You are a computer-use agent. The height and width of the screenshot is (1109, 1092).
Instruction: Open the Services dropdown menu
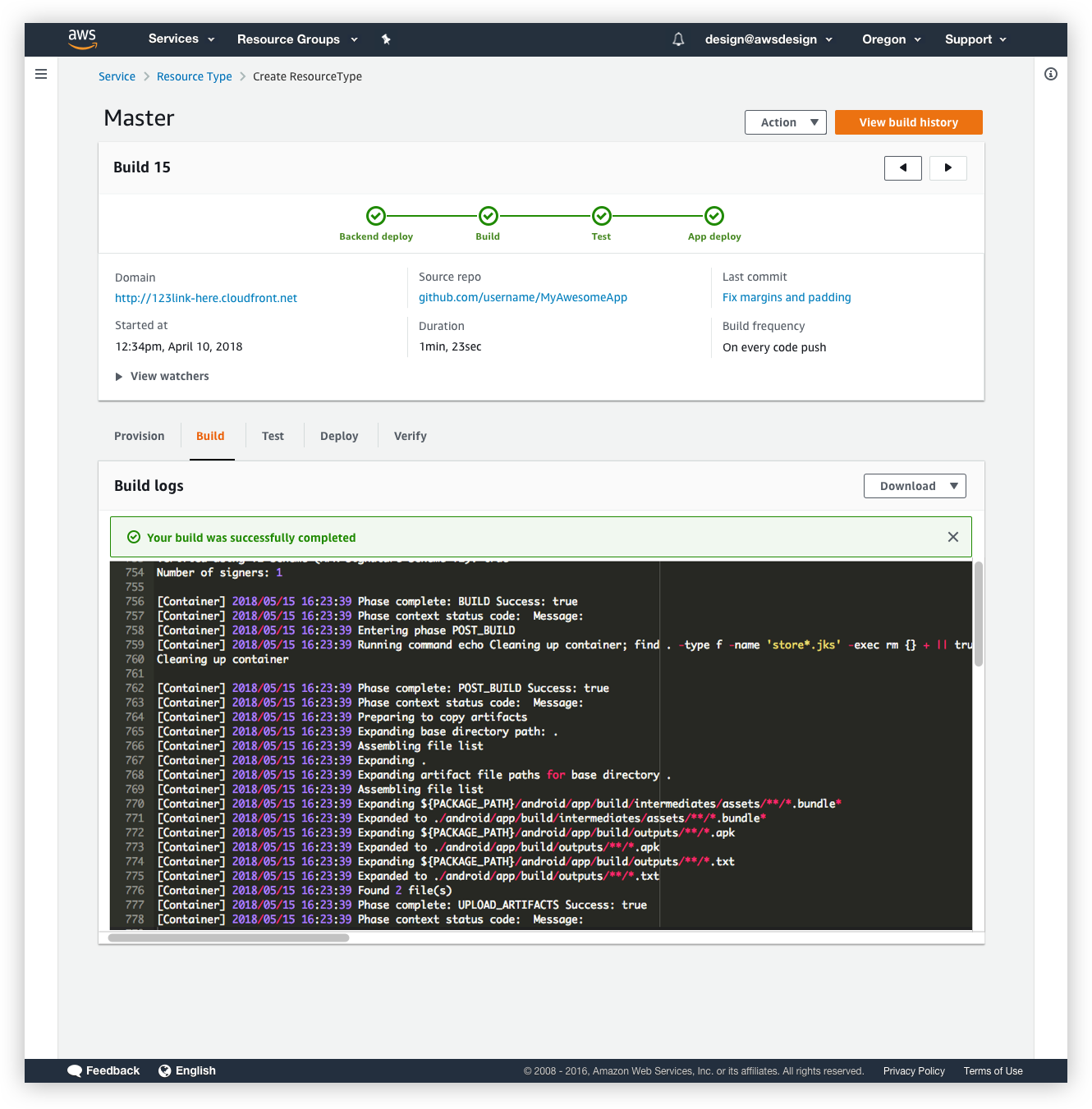click(181, 39)
